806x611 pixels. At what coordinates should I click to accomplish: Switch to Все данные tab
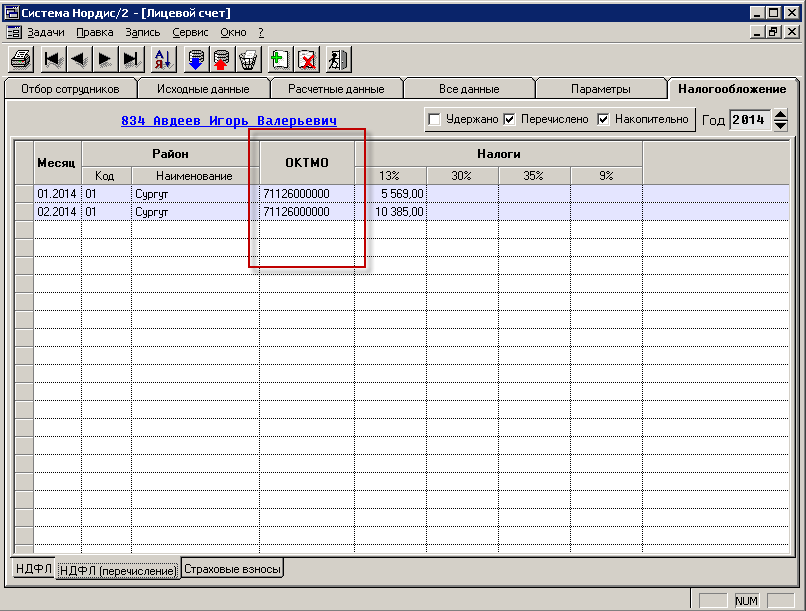click(x=469, y=89)
